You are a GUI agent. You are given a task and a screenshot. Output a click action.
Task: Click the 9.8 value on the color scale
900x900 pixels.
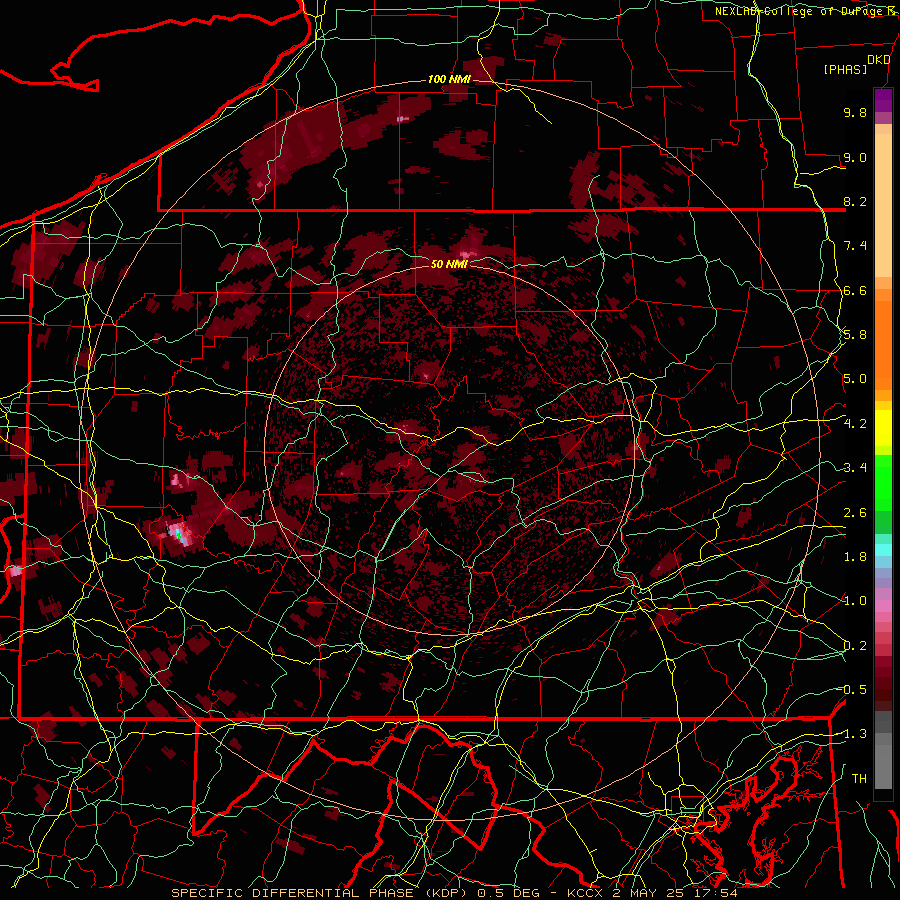pyautogui.click(x=855, y=112)
